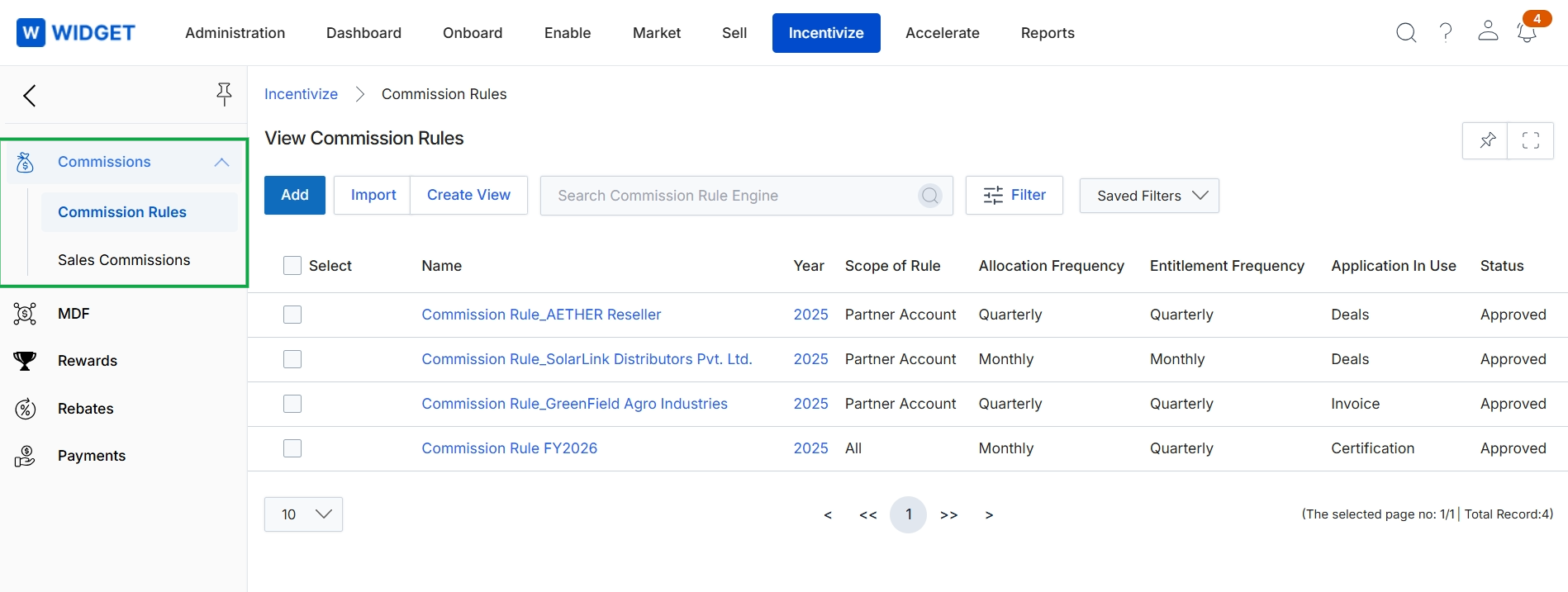The height and width of the screenshot is (592, 1568).
Task: Open the Market menu
Action: tap(657, 33)
